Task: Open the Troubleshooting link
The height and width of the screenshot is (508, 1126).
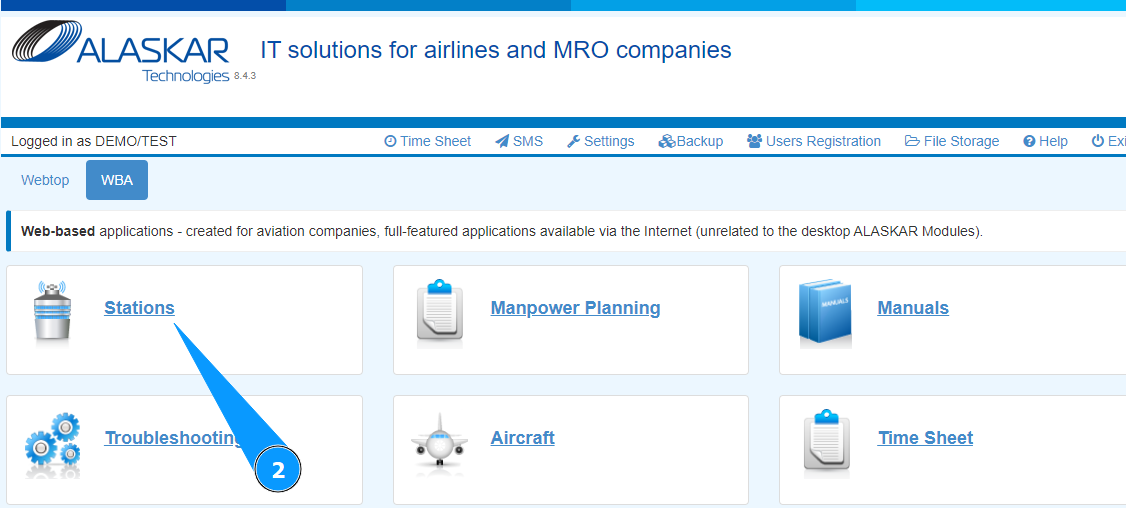Action: 170,438
